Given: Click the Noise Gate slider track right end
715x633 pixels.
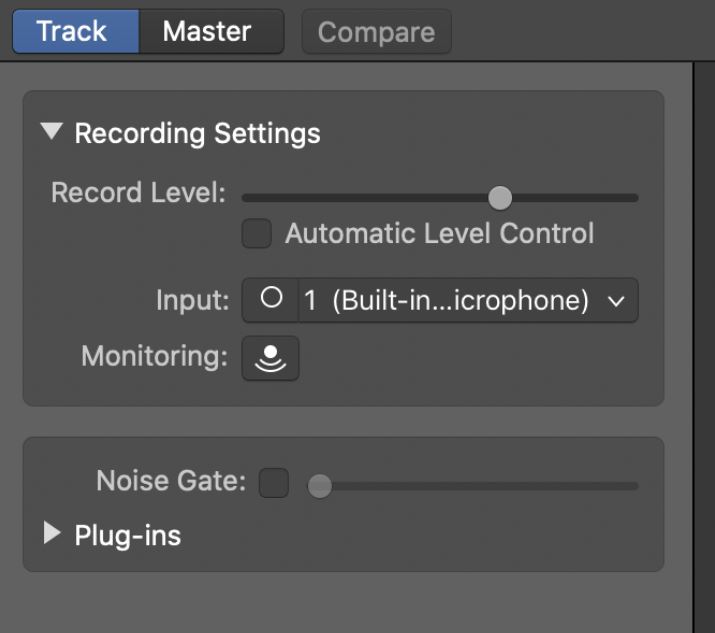Looking at the screenshot, I should pyautogui.click(x=632, y=486).
